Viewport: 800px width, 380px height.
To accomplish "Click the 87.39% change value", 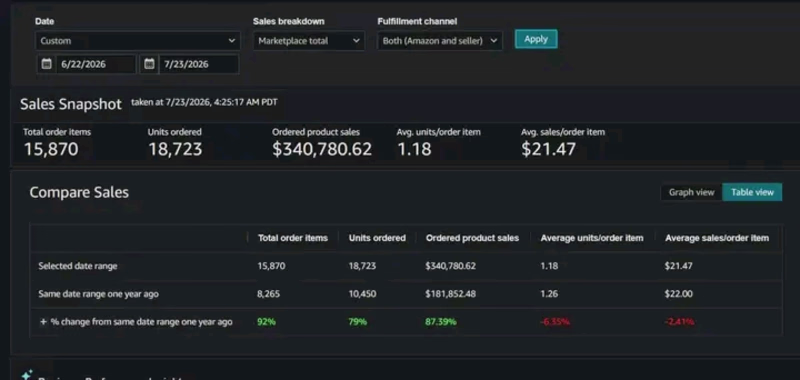I will (441, 322).
